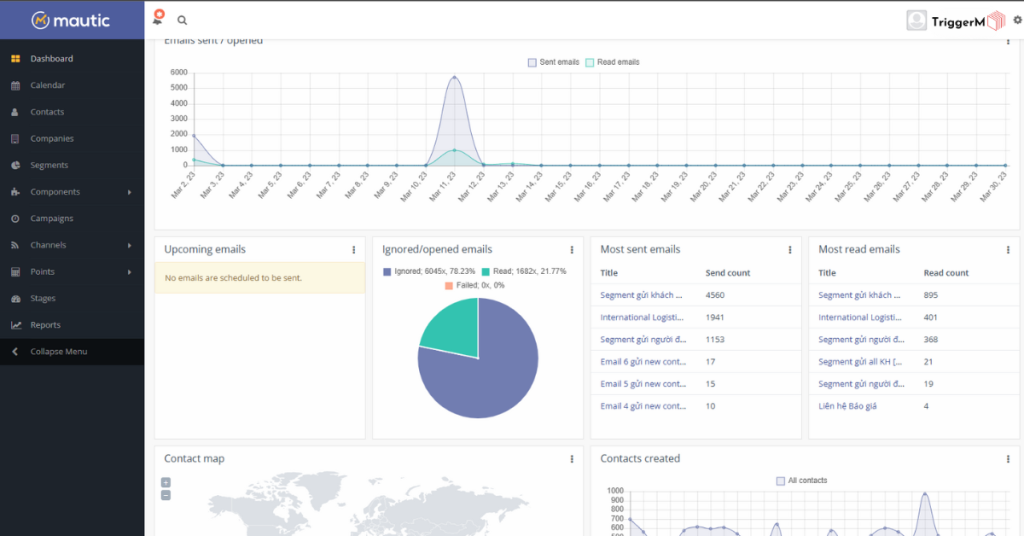This screenshot has width=1024, height=536.
Task: Expand the Components submenu
Action: click(x=129, y=192)
